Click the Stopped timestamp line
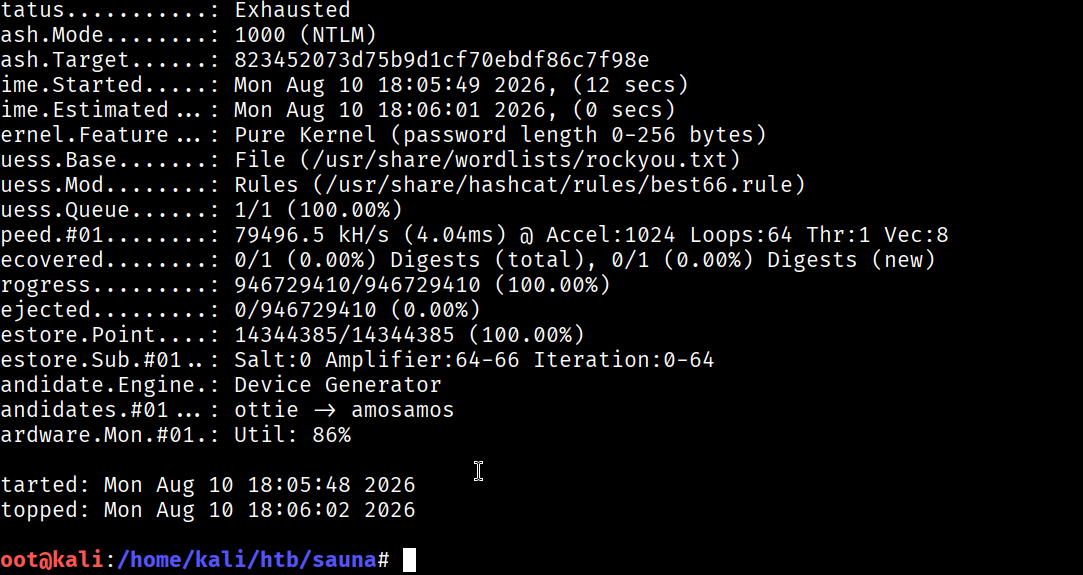 coord(208,509)
